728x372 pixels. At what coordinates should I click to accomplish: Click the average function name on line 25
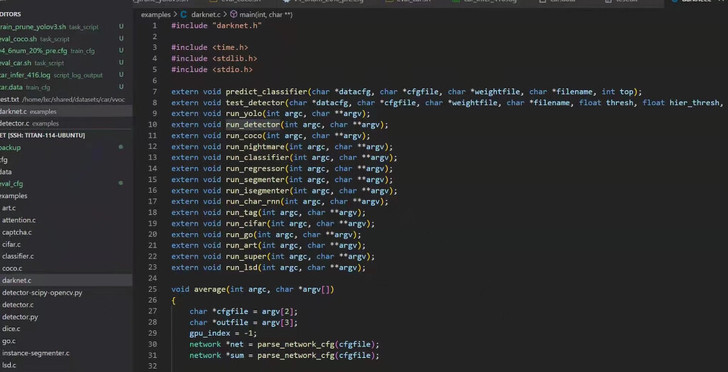tap(210, 289)
